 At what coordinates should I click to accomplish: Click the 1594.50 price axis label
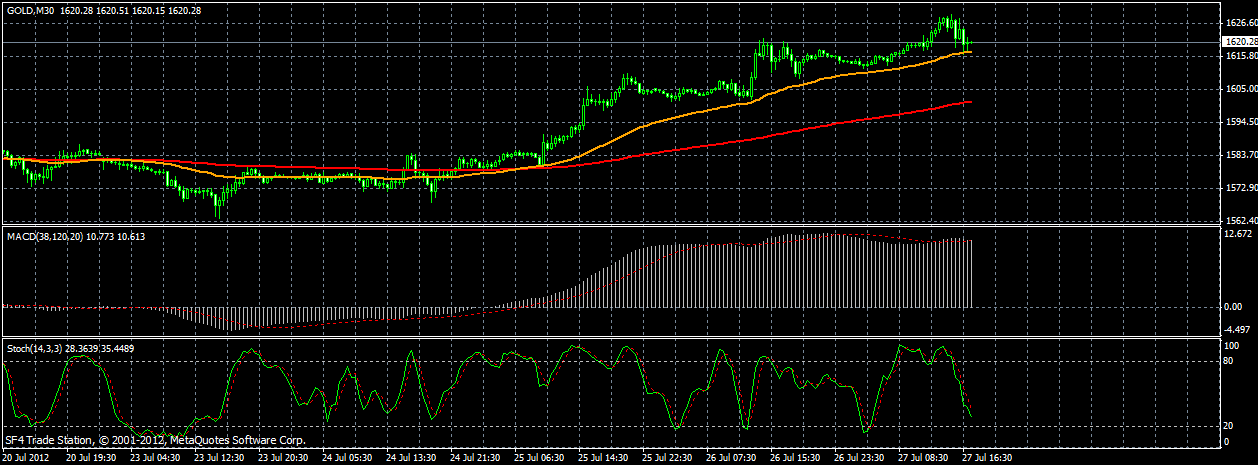point(1240,122)
